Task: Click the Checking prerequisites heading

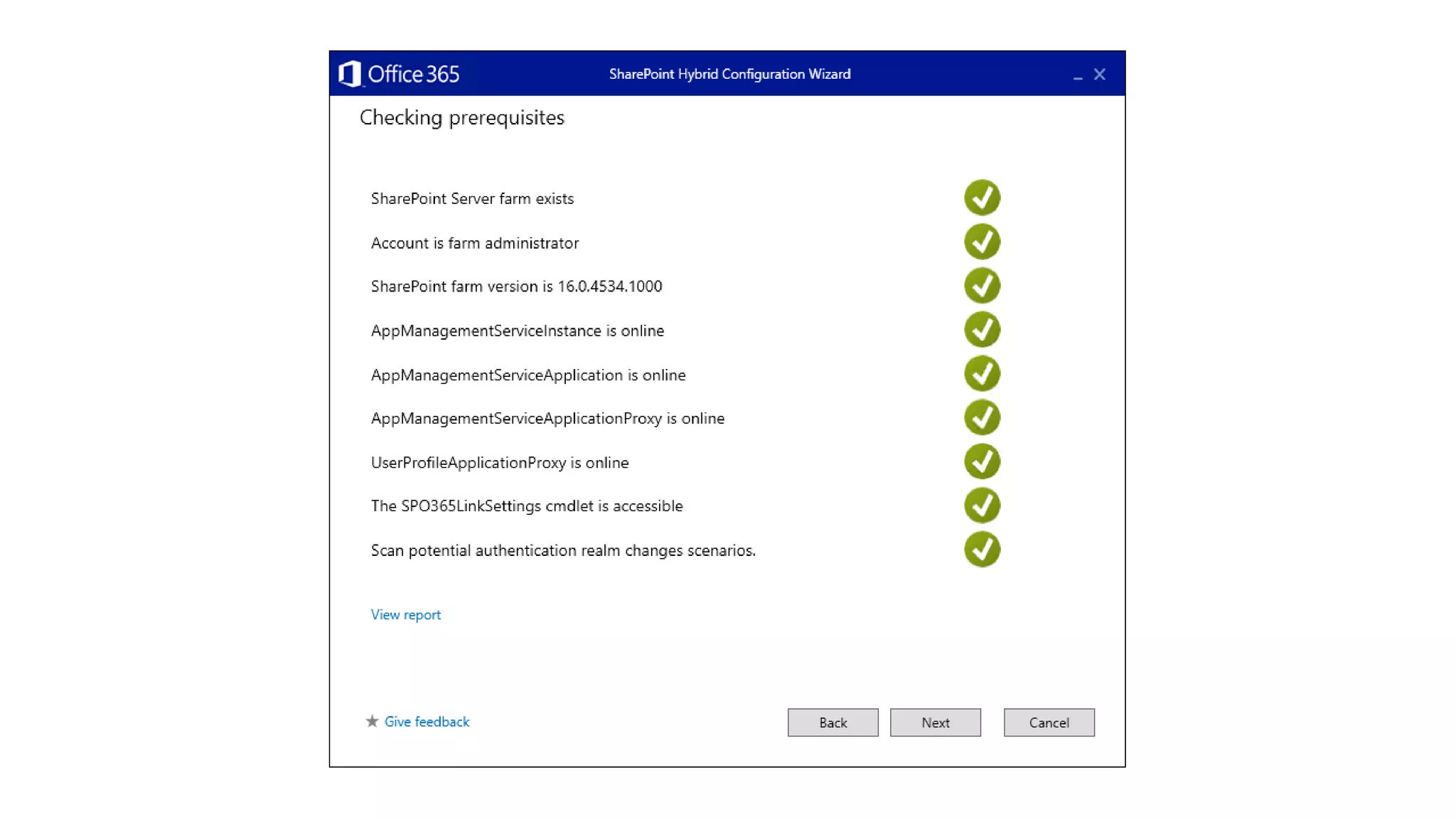Action: (x=461, y=117)
